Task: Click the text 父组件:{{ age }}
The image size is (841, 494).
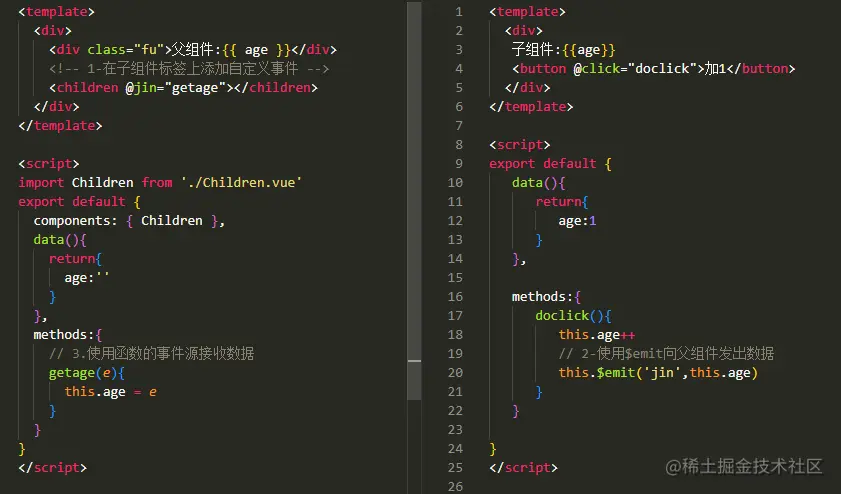Action: tap(231, 50)
